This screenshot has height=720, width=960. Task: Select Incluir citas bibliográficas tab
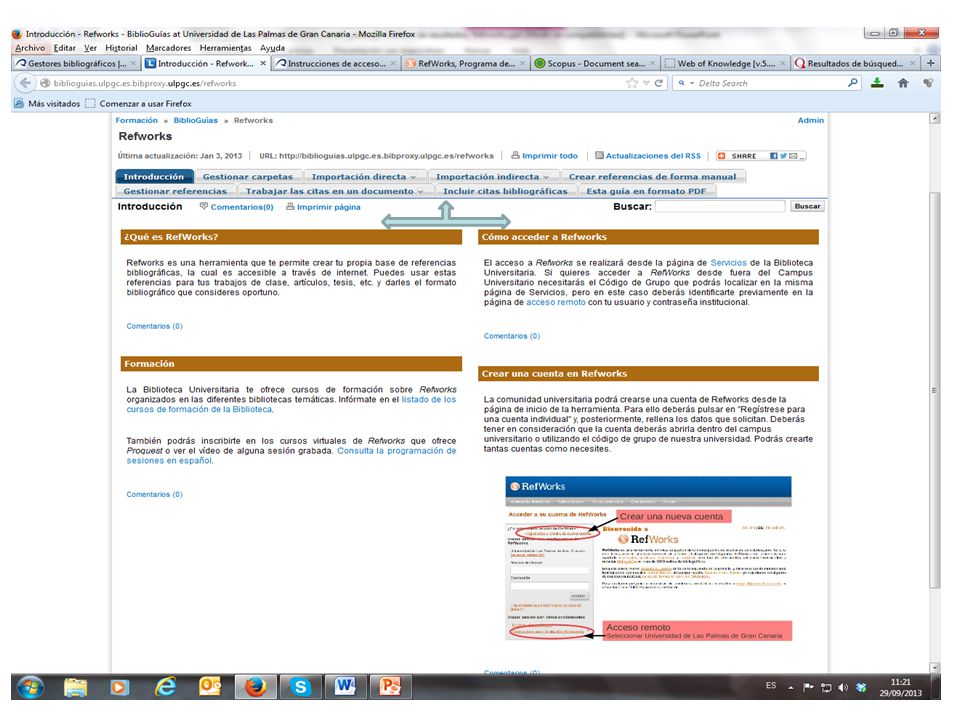click(x=505, y=191)
